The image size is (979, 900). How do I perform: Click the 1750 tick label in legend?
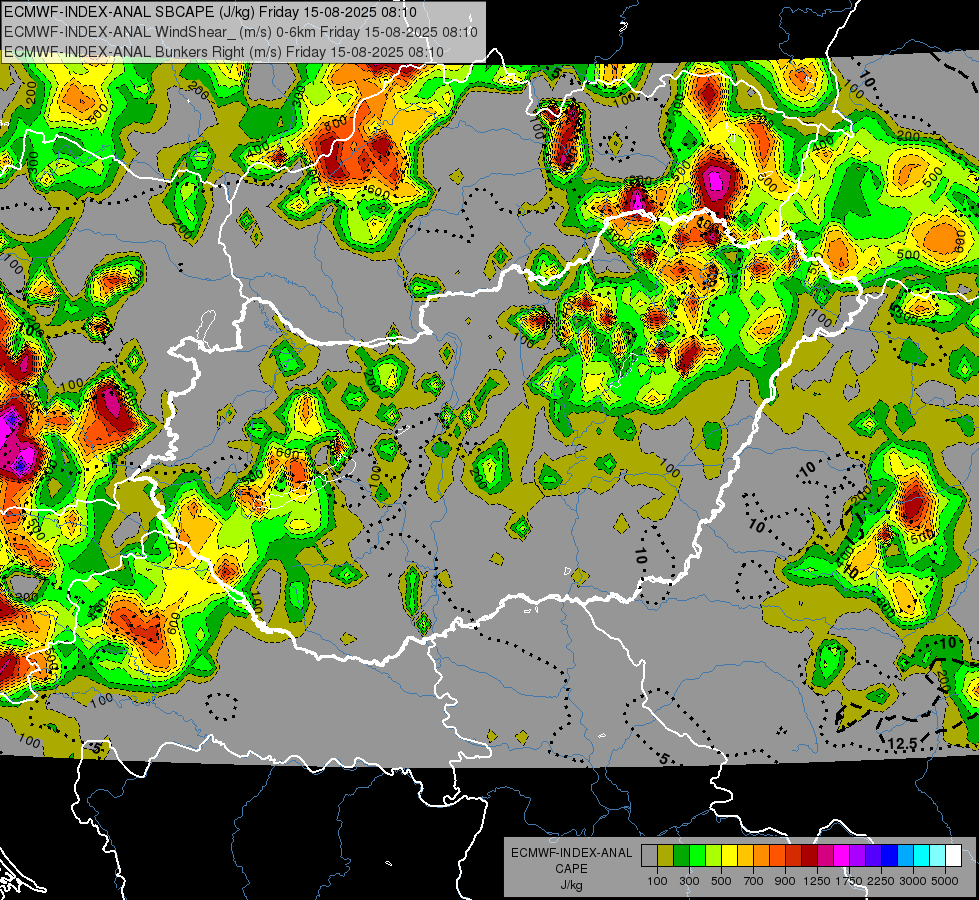pos(850,881)
